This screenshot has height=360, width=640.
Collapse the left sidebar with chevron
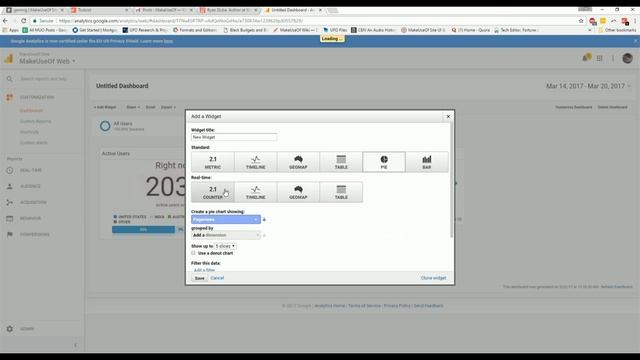[75, 345]
